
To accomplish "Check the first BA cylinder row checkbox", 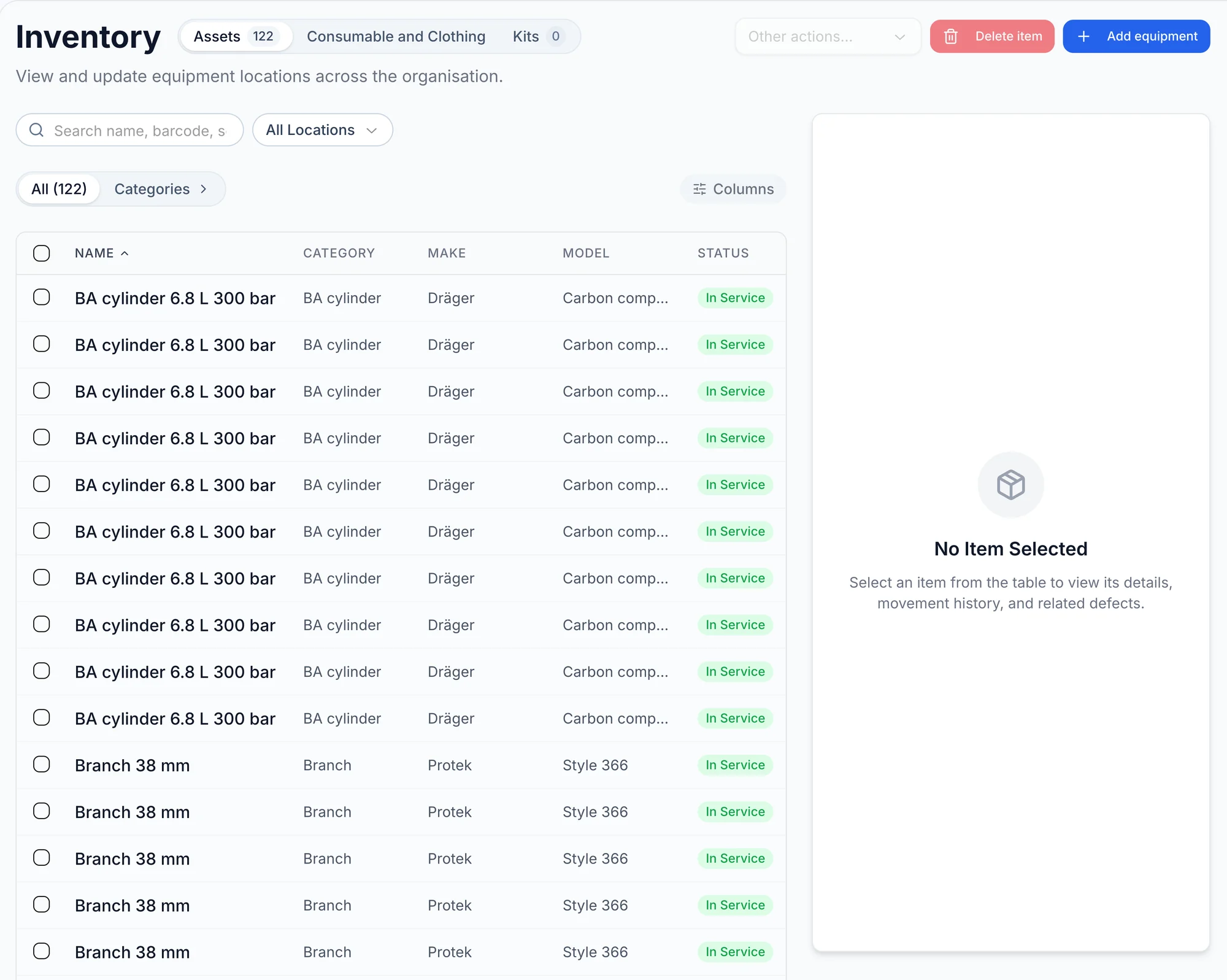I will point(42,298).
